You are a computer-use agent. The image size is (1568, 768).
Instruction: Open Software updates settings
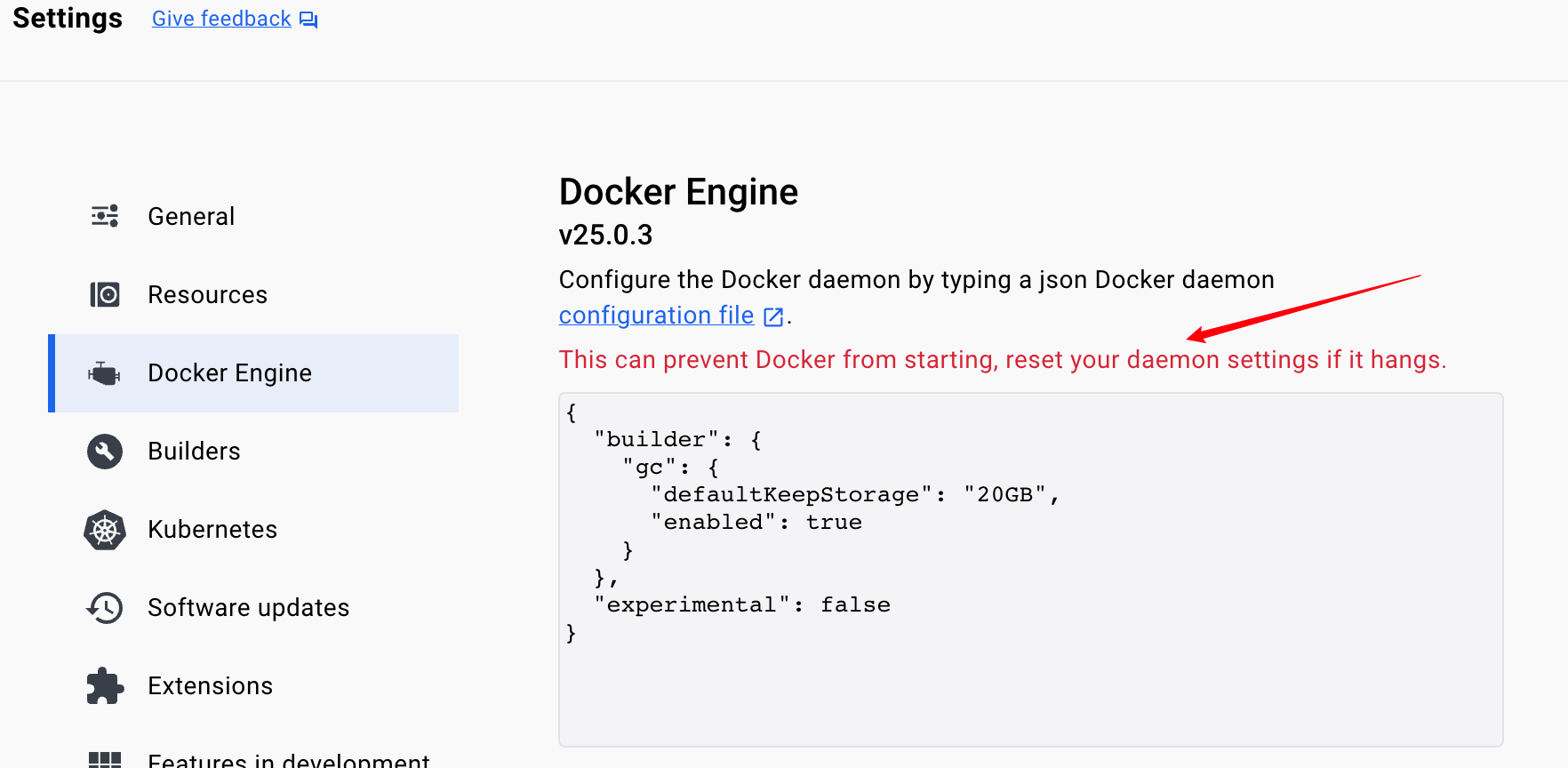click(x=248, y=608)
